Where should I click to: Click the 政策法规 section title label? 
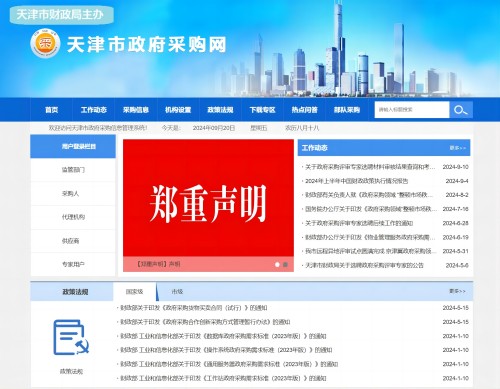click(x=75, y=292)
